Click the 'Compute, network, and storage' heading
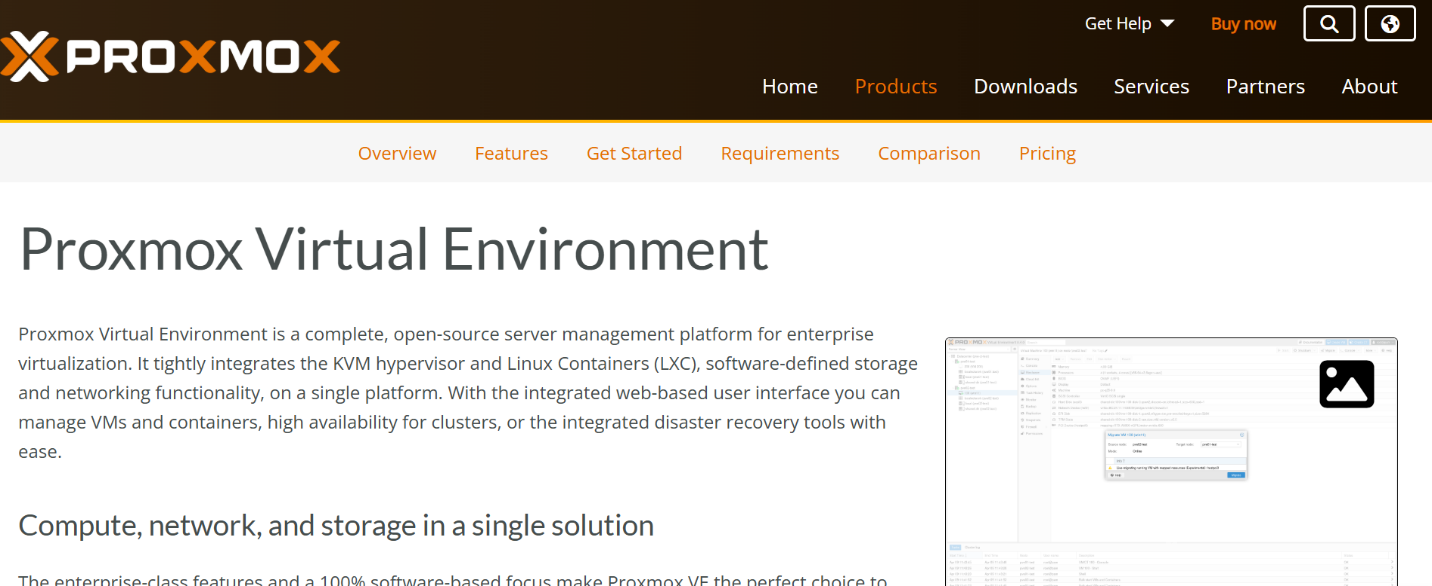This screenshot has height=586, width=1432. point(336,525)
